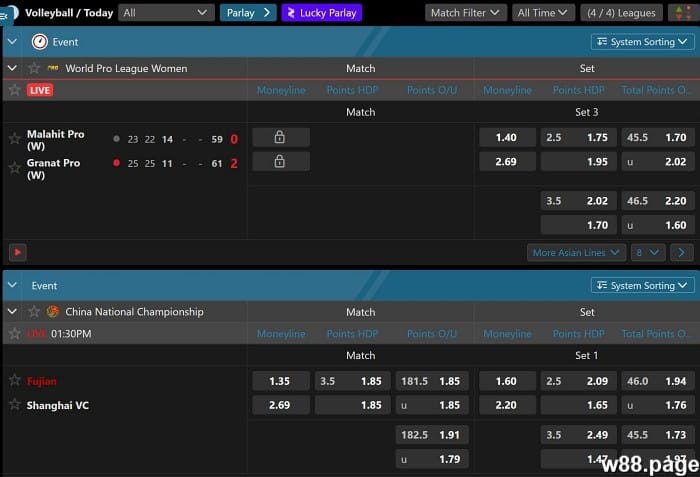Image resolution: width=700 pixels, height=477 pixels.
Task: Select Fujian match Moneyline 1.35
Action: point(281,381)
